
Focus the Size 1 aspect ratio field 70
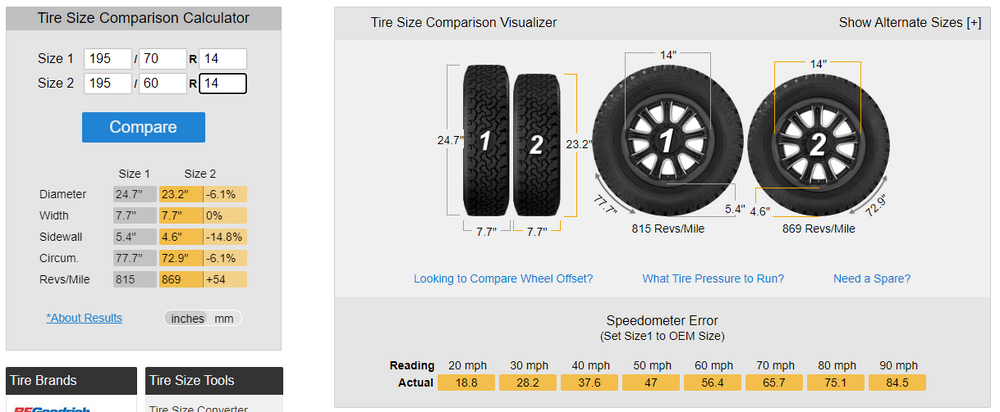[163, 59]
